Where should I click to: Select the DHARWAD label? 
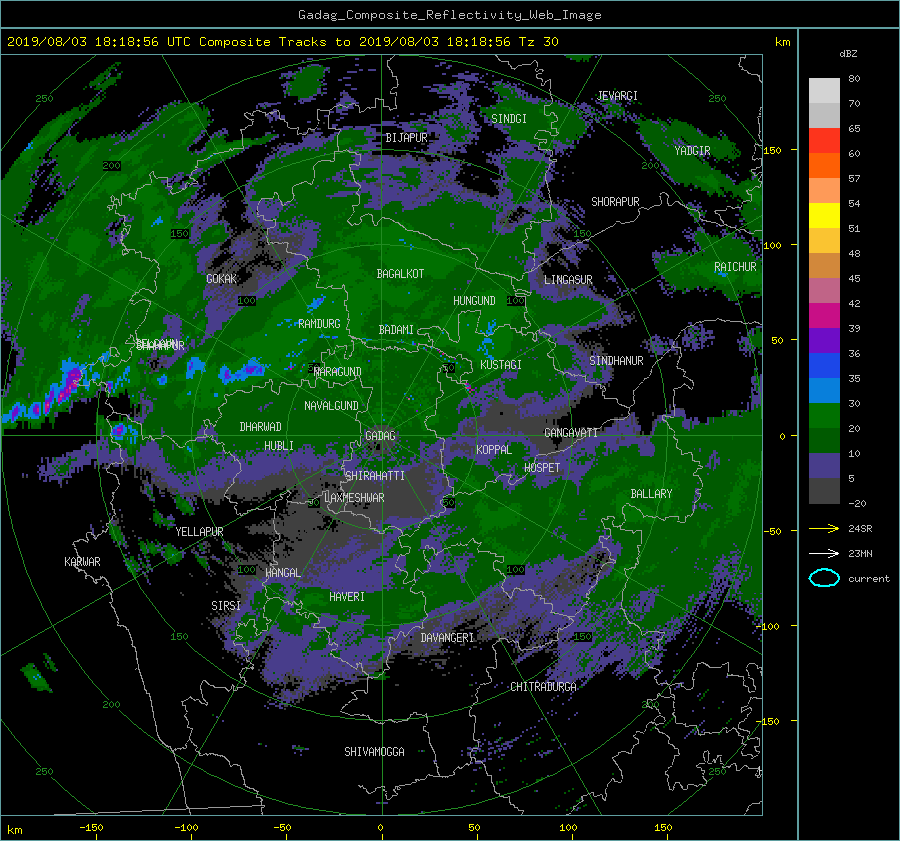tap(260, 427)
